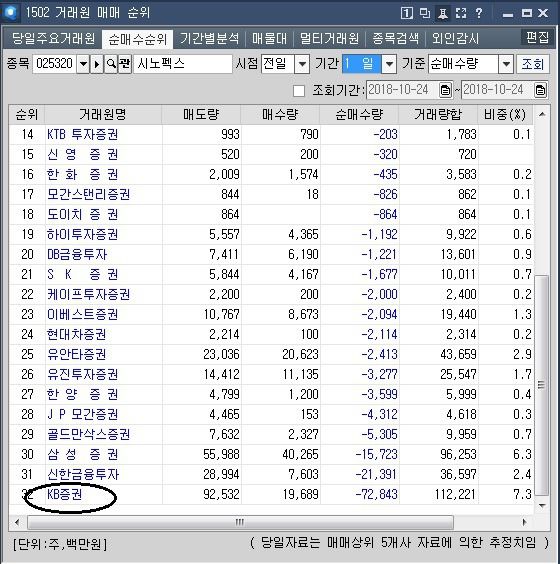Screen dimensions: 560x564
Task: Click the 관 related-stock icon
Action: [124, 64]
